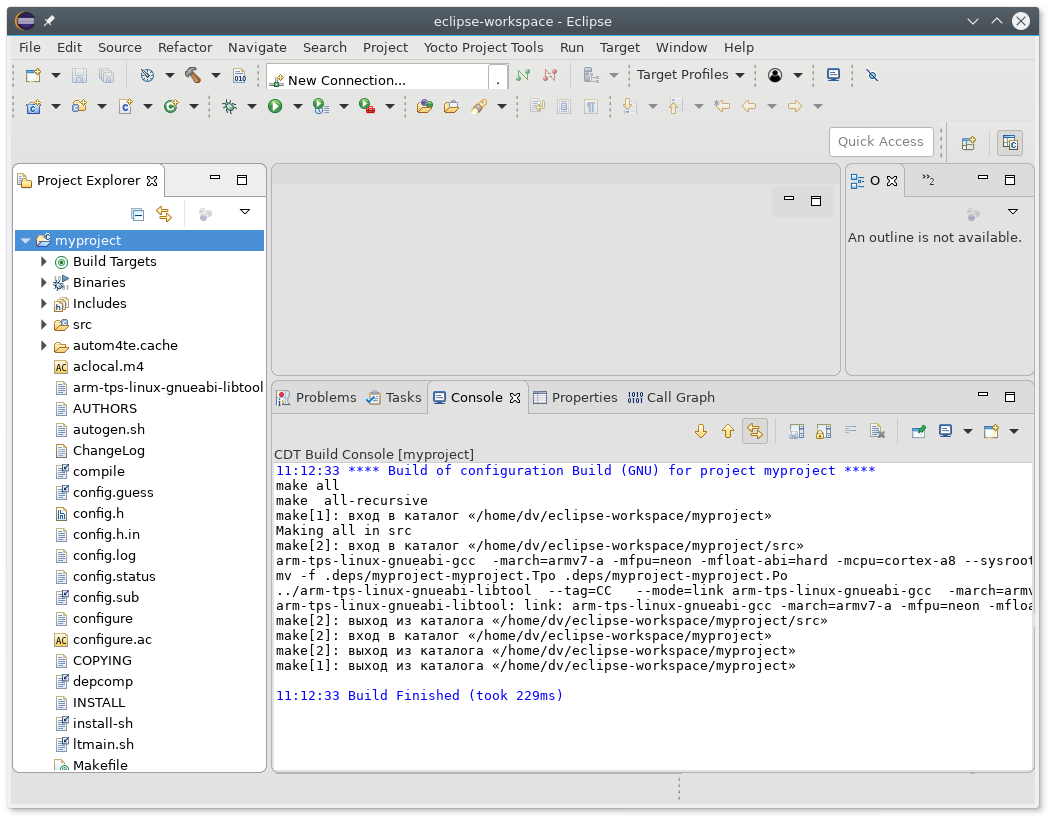
Task: Collapse the myproject tree node
Action: (26, 241)
